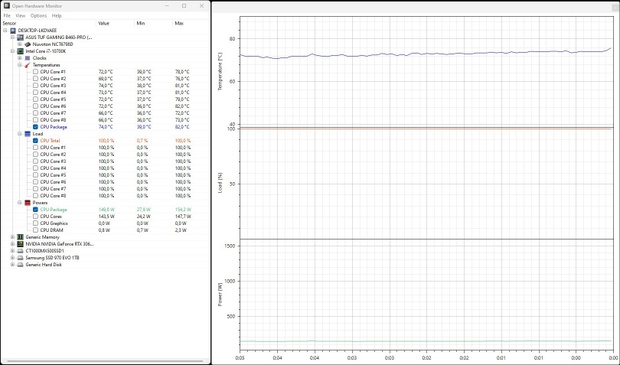
Task: Open the View menu
Action: pyautogui.click(x=20, y=16)
